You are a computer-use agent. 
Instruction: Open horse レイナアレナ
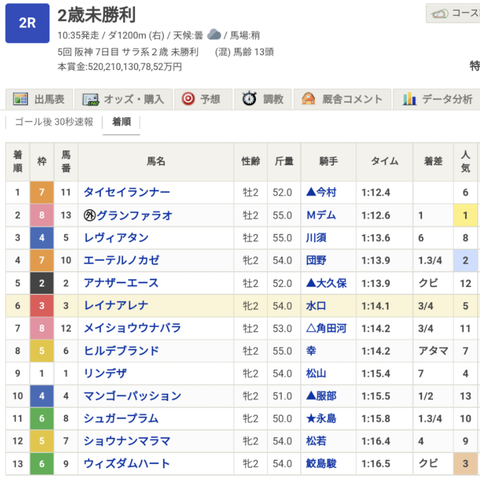[x=116, y=305]
